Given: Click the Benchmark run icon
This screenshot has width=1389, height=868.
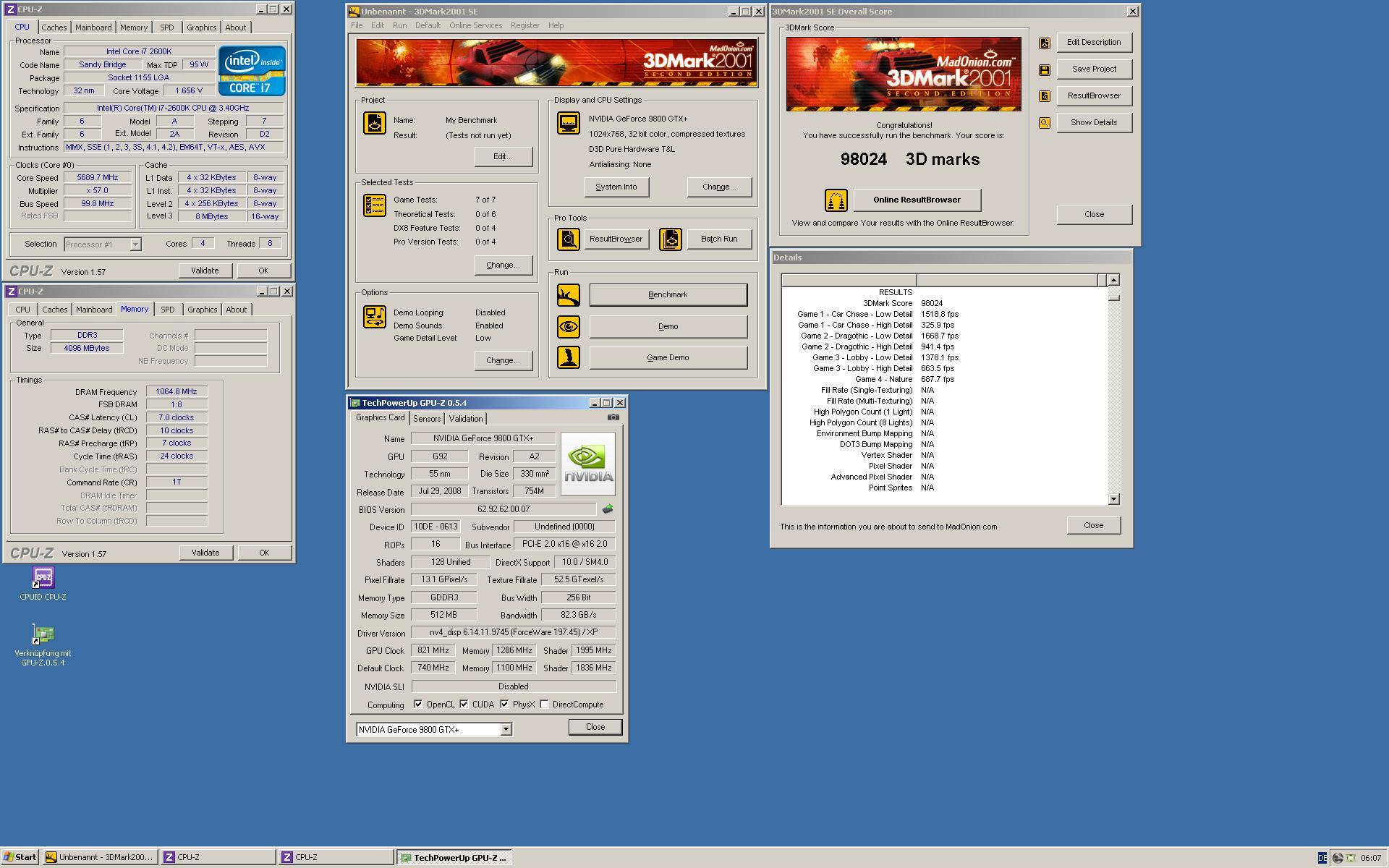Looking at the screenshot, I should coord(568,295).
